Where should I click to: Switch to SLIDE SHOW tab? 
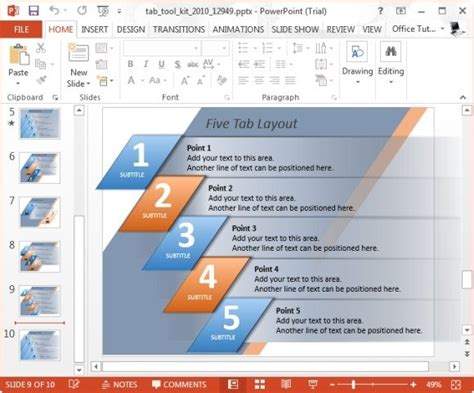click(x=295, y=29)
